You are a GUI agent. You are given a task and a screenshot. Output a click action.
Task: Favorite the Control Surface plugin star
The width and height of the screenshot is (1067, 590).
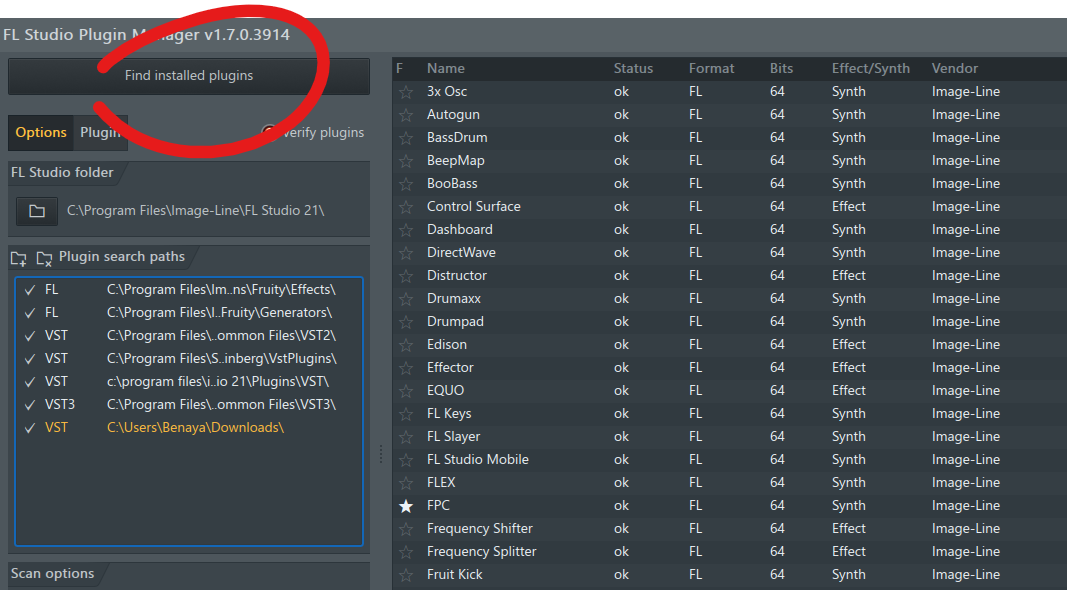pyautogui.click(x=406, y=207)
